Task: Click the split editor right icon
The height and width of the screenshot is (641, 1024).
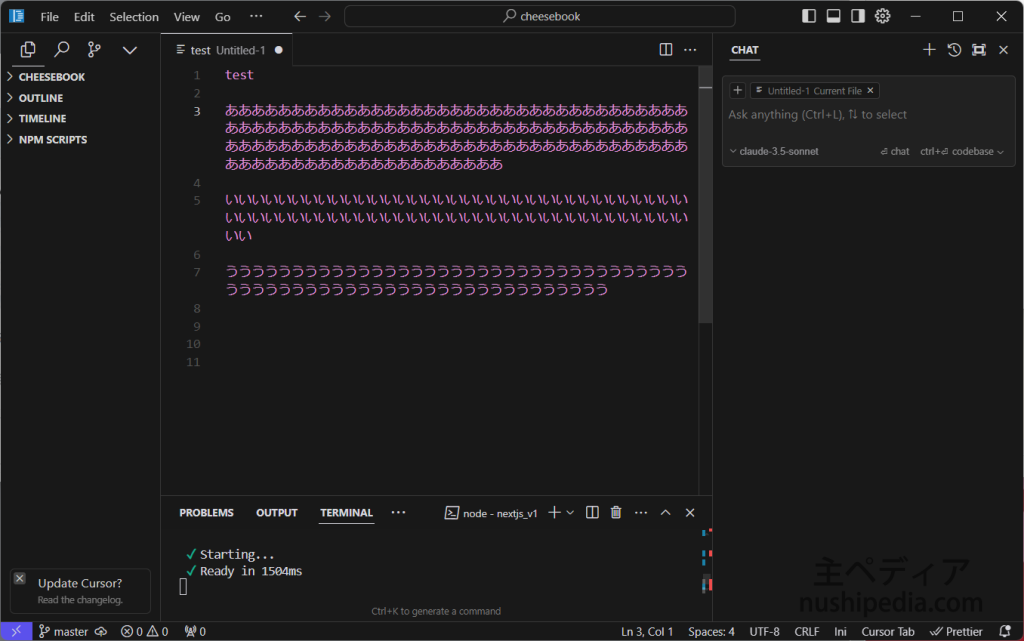Action: point(666,49)
